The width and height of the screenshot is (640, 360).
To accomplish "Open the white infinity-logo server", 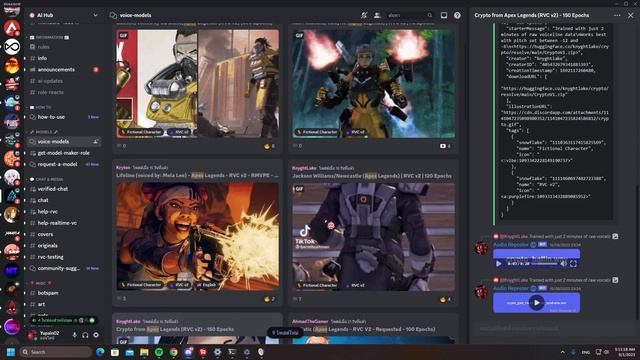I will (12, 47).
